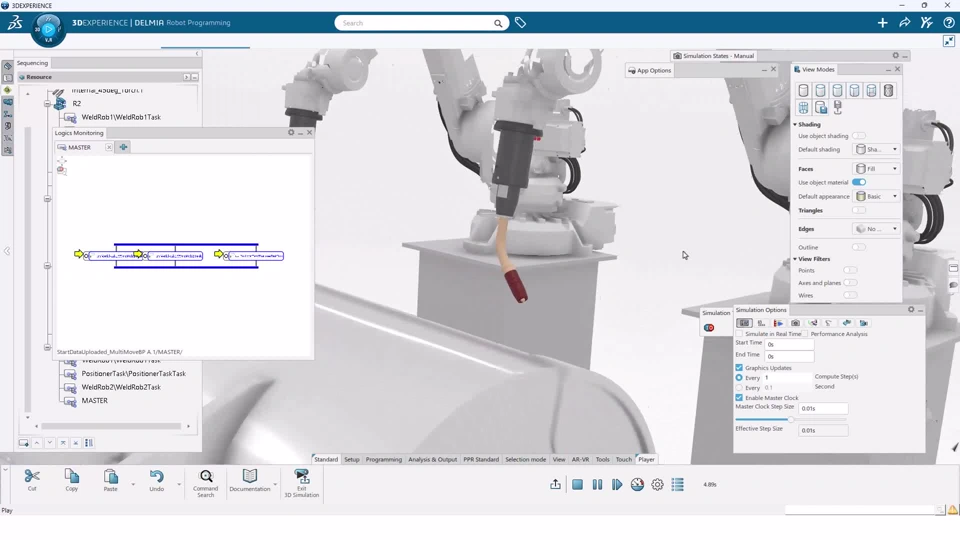This screenshot has width=960, height=540.
Task: Select the MASTER tab in Logics Monitoring
Action: (80, 148)
